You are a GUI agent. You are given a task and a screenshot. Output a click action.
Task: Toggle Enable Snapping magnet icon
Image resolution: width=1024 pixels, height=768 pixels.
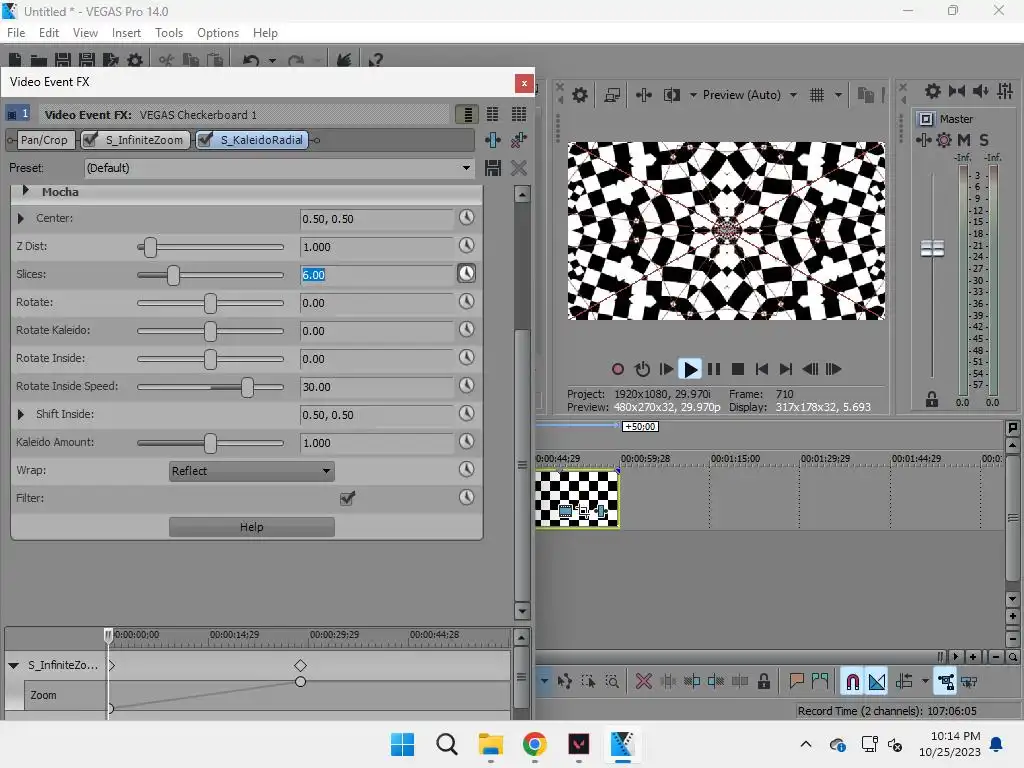coord(852,682)
